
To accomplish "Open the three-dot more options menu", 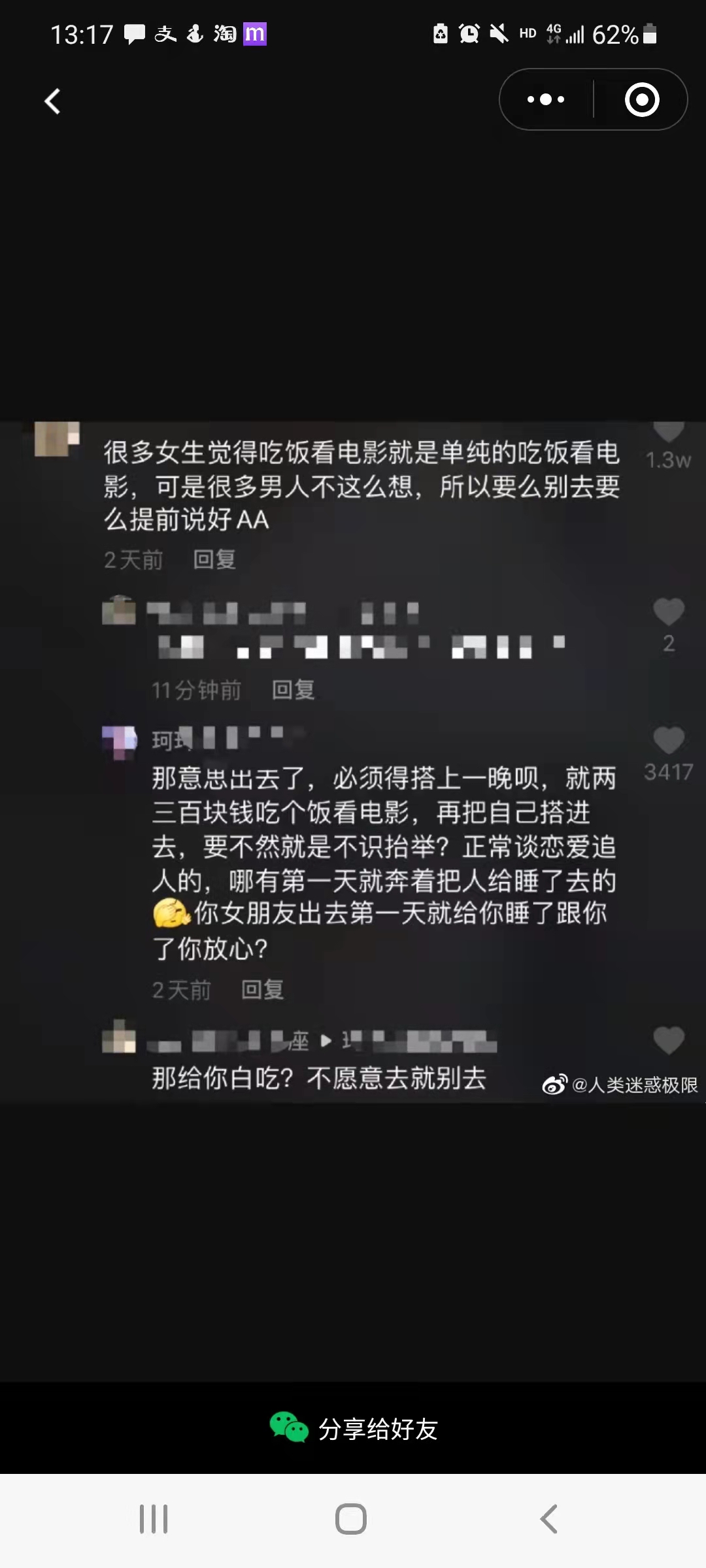I will (x=546, y=99).
